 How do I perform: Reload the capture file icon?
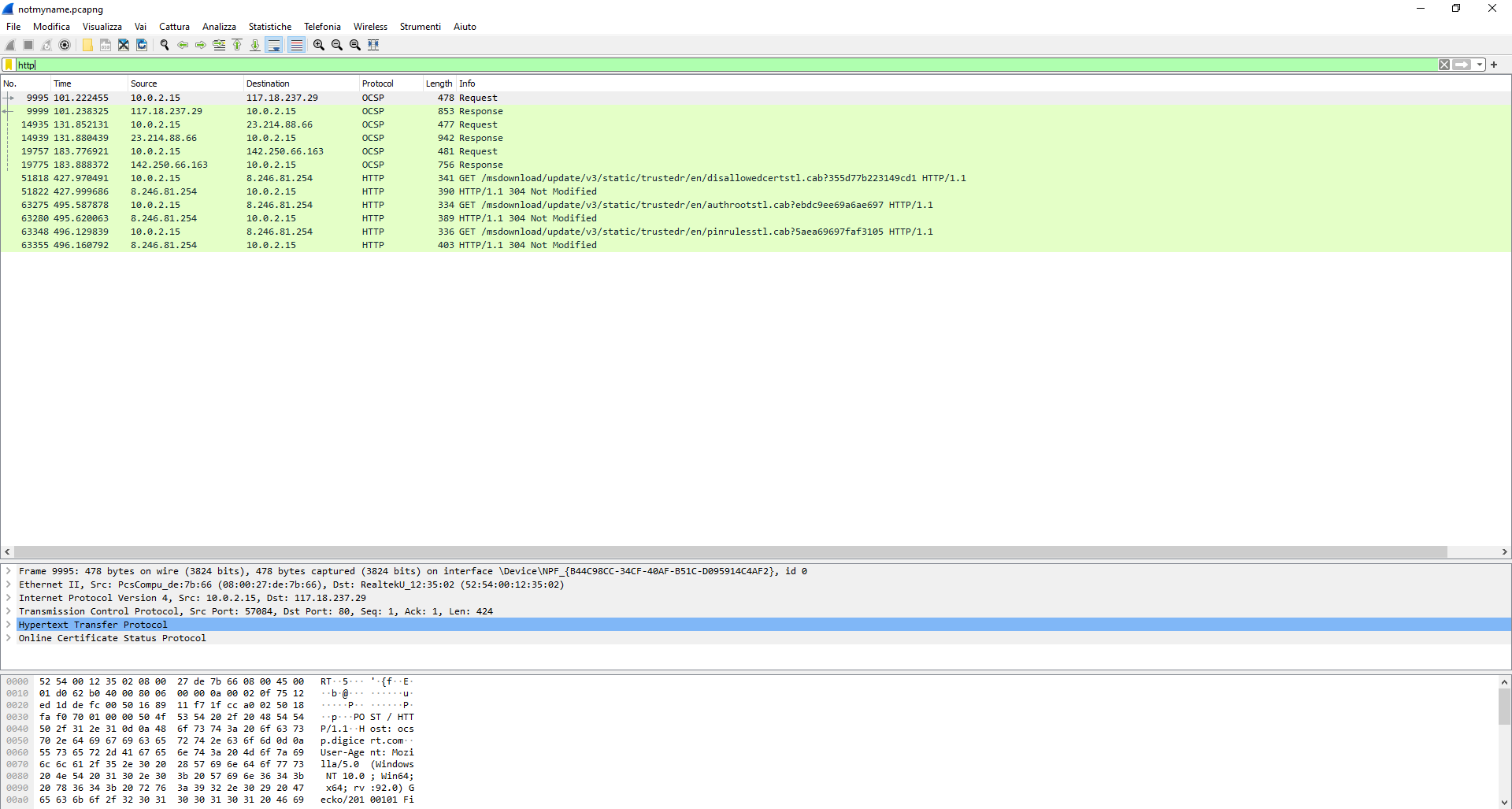[142, 45]
